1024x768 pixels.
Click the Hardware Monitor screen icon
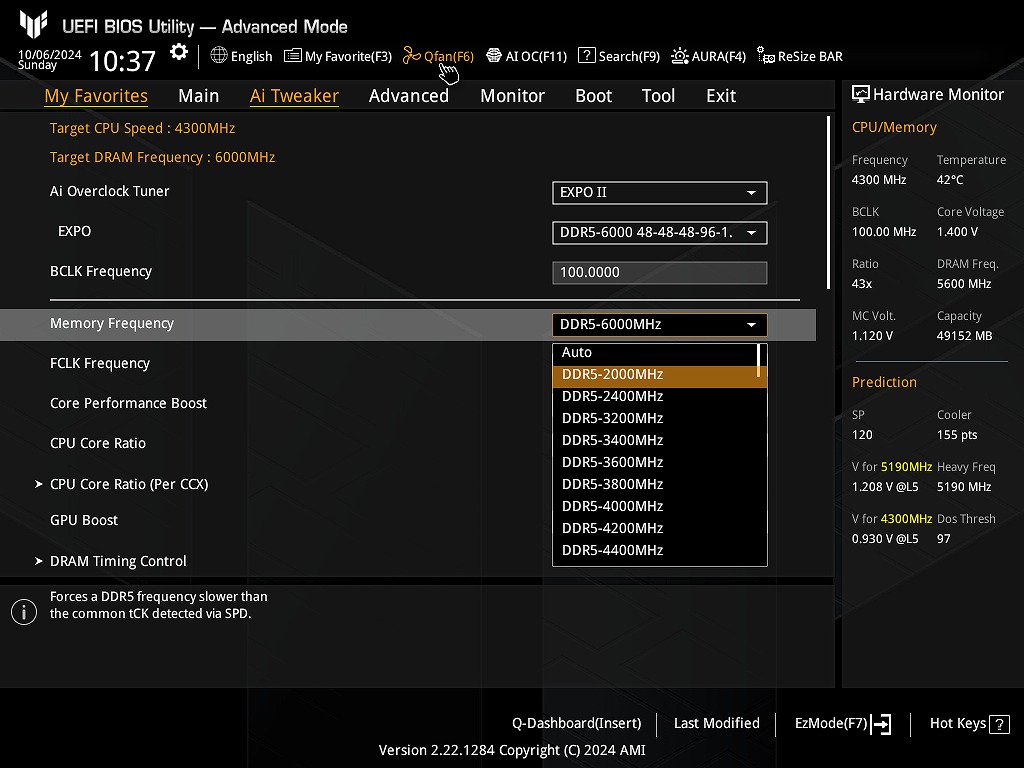[x=861, y=95]
